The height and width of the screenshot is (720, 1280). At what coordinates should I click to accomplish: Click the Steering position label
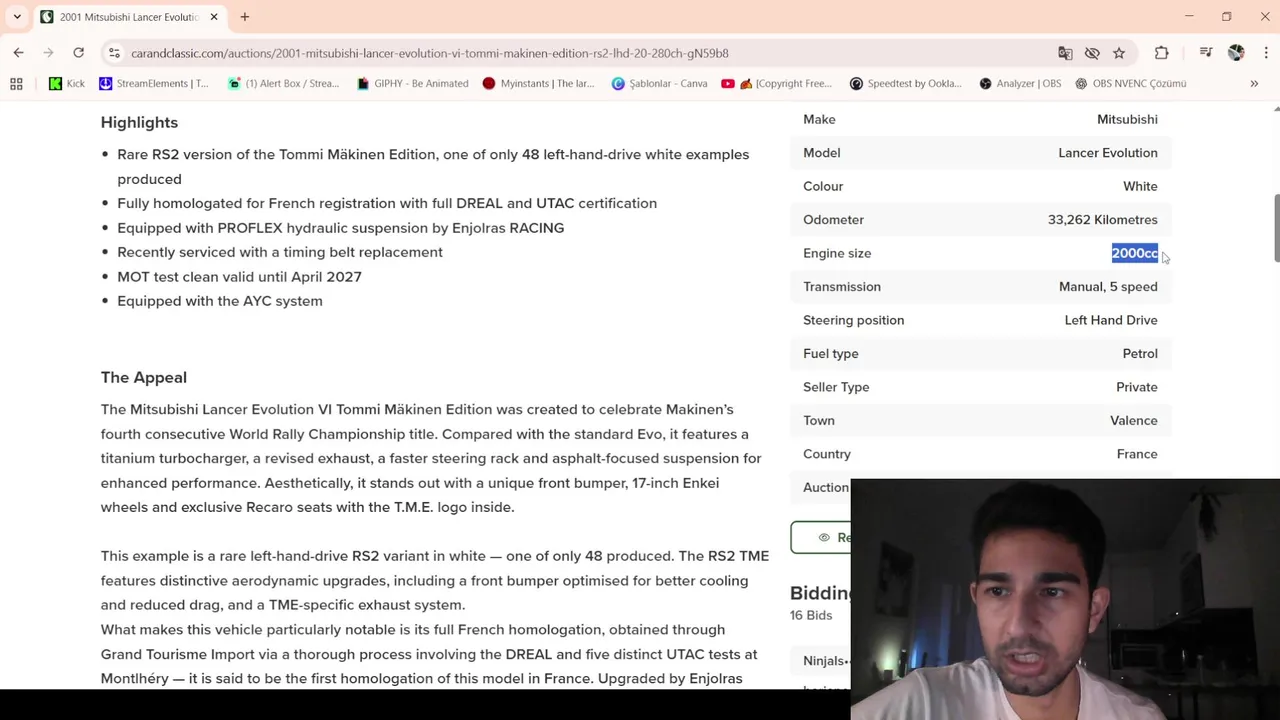pos(853,320)
